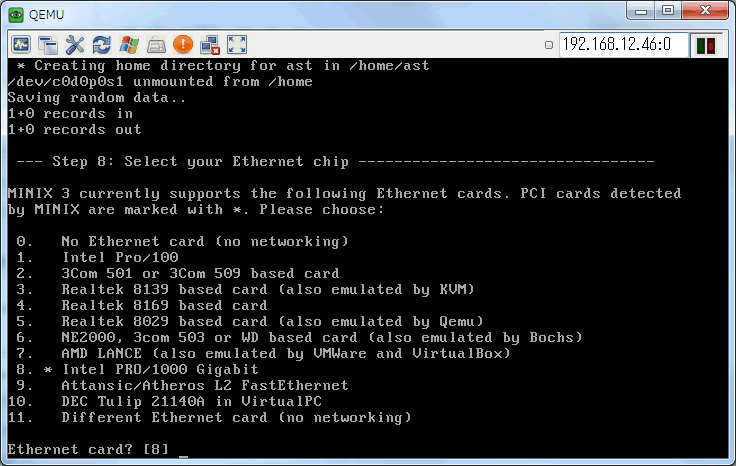Click the orange exclamation alert icon
736x466 pixels.
tap(183, 45)
